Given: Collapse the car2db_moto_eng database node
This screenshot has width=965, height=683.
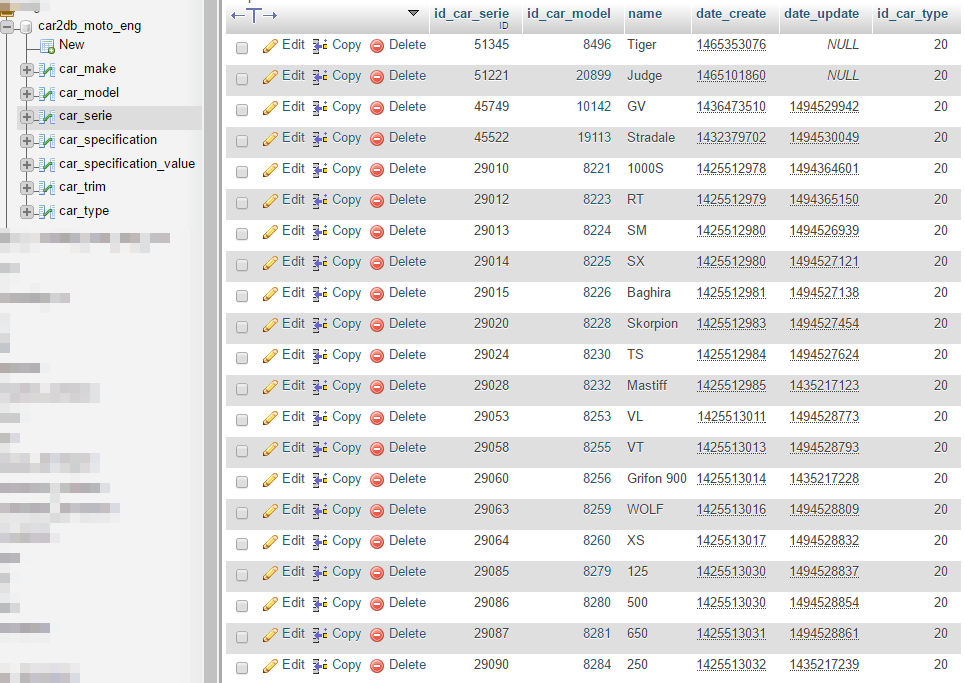Looking at the screenshot, I should [7, 26].
